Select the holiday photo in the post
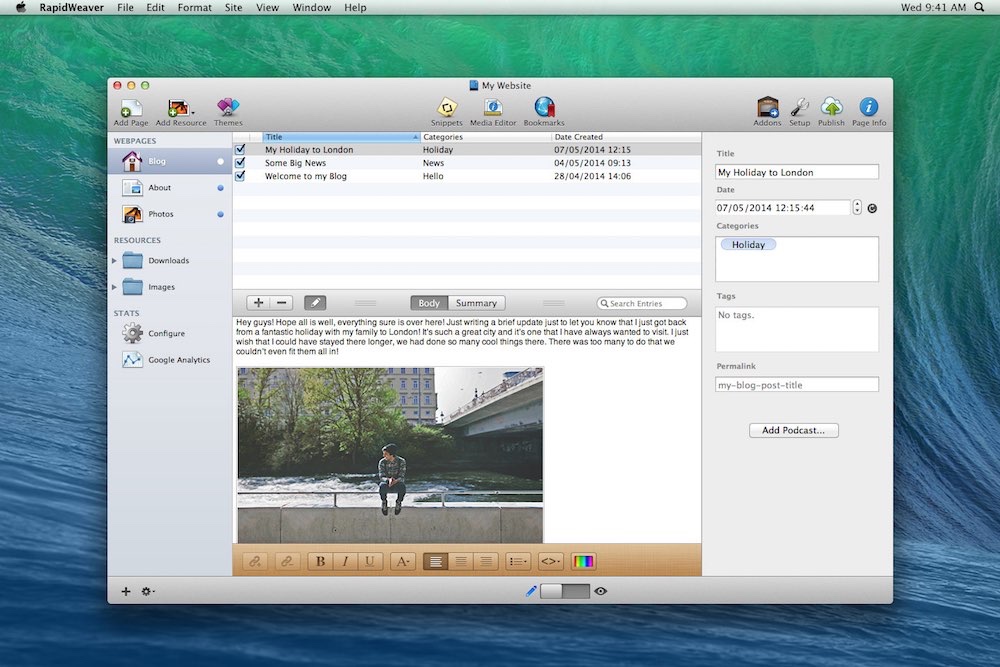The width and height of the screenshot is (1000, 667). coord(390,455)
